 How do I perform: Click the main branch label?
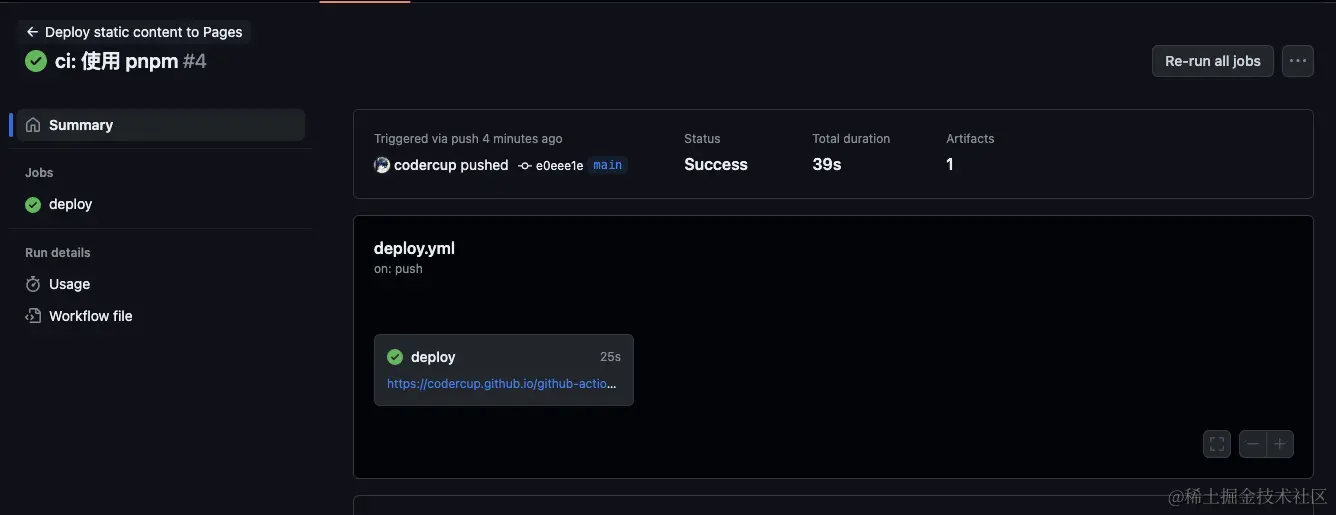pos(608,165)
